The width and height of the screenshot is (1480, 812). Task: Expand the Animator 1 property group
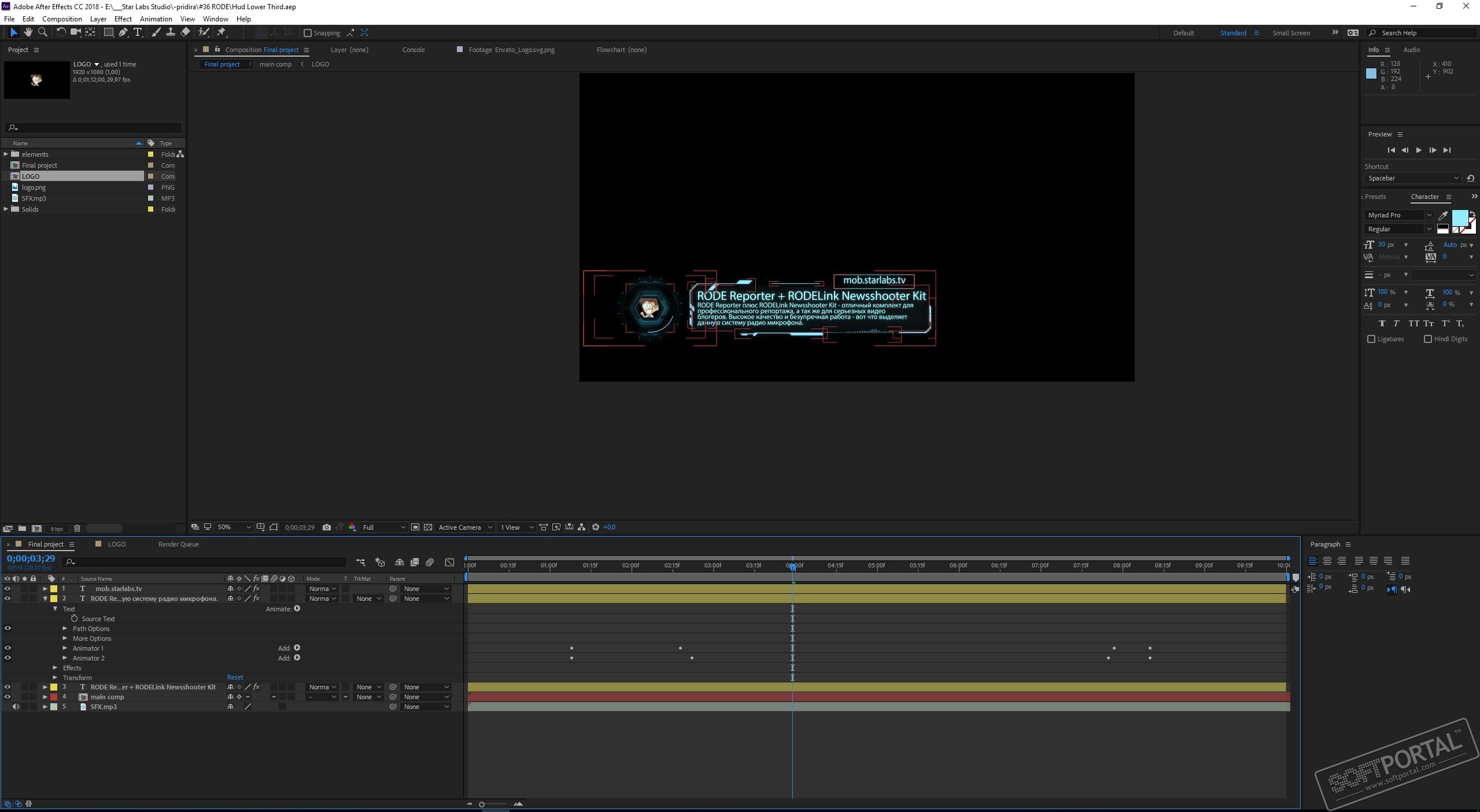tap(65, 648)
